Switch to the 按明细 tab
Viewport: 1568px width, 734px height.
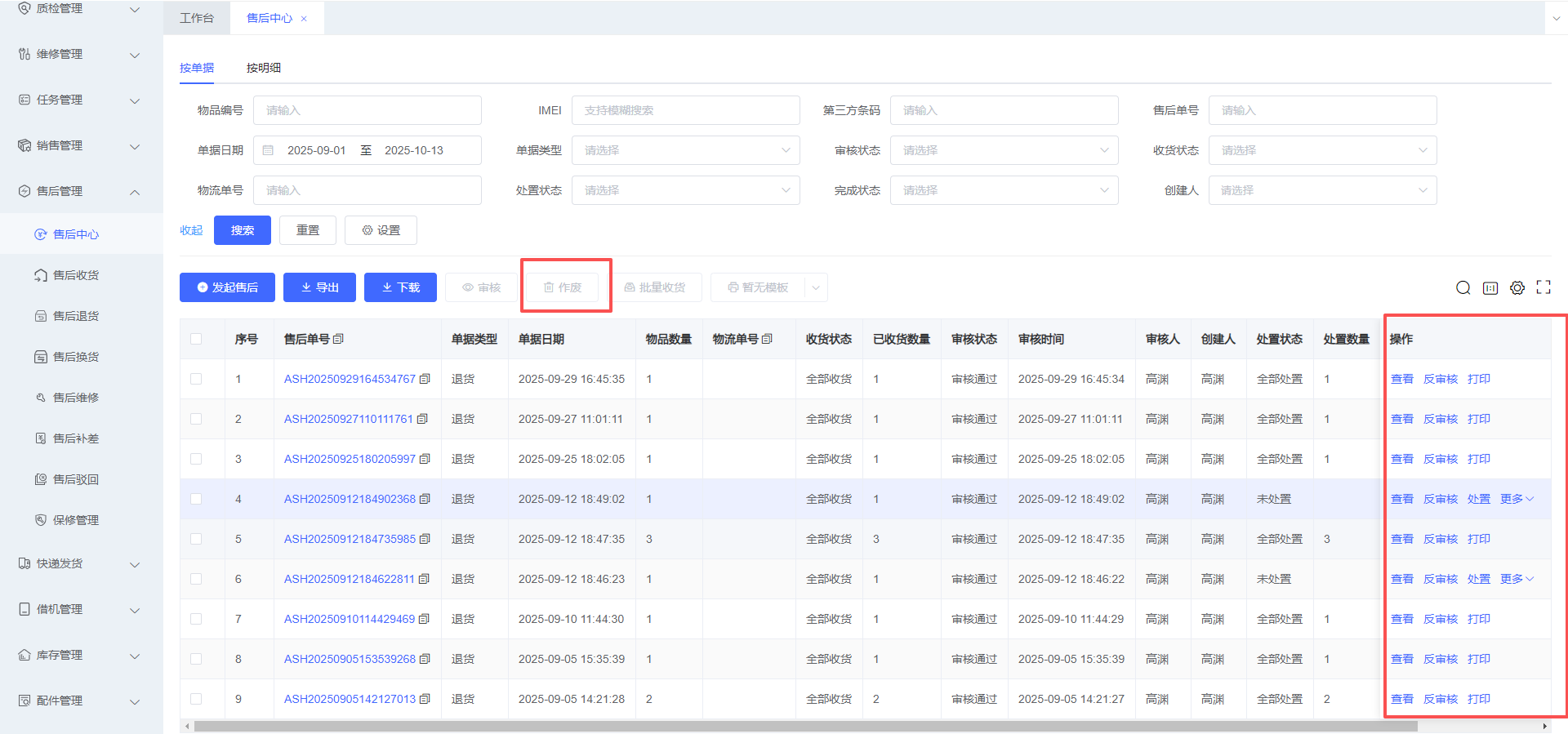(x=263, y=68)
